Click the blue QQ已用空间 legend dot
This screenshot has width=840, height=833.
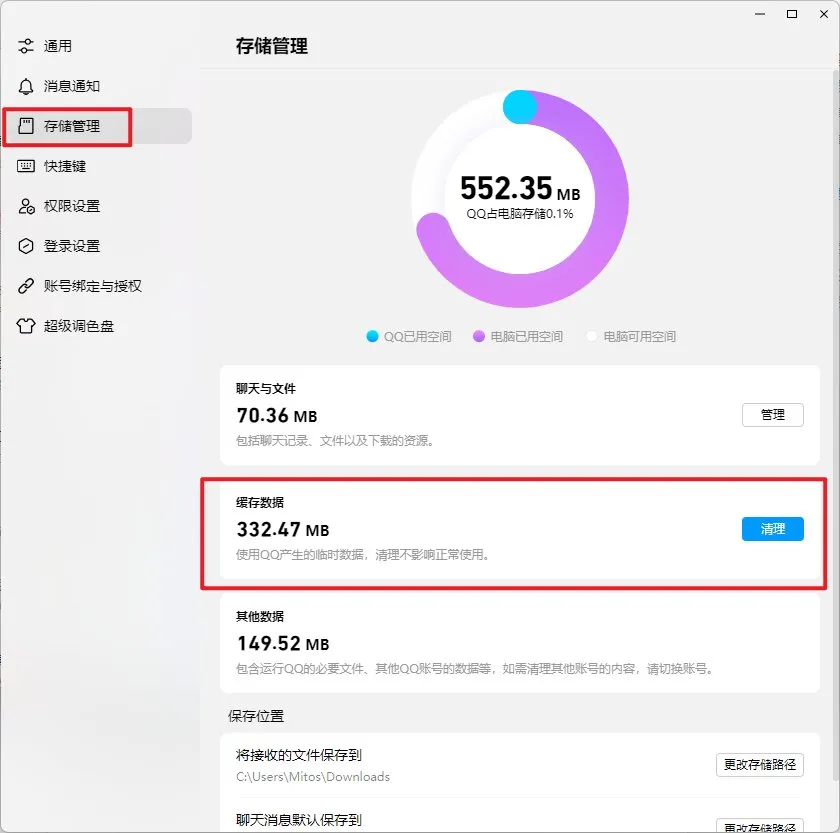click(x=372, y=336)
